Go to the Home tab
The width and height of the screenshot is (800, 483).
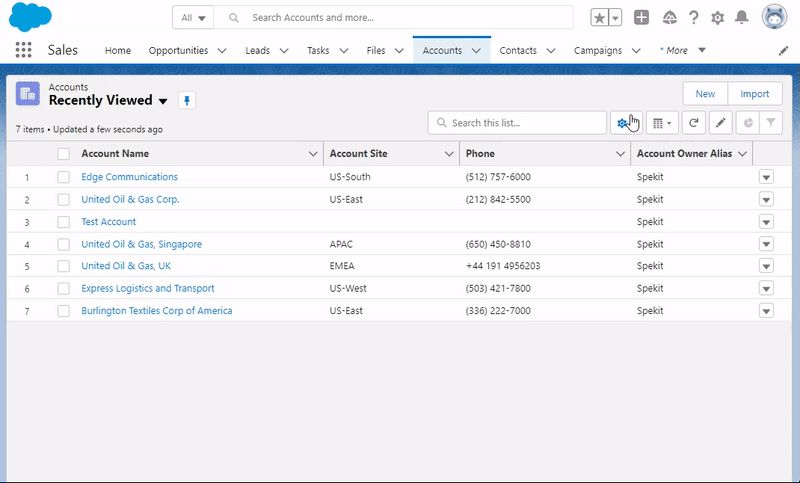point(118,50)
